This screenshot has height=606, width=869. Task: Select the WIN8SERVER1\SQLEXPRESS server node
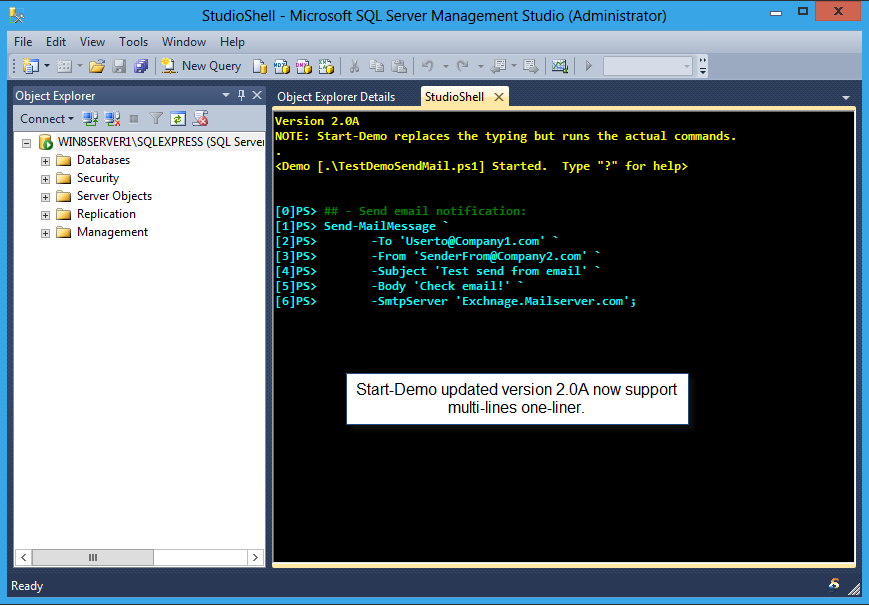(161, 142)
